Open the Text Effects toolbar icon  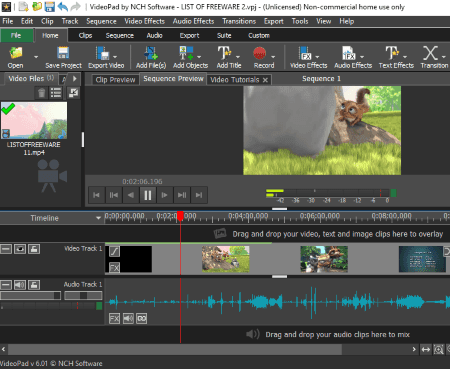(392, 53)
